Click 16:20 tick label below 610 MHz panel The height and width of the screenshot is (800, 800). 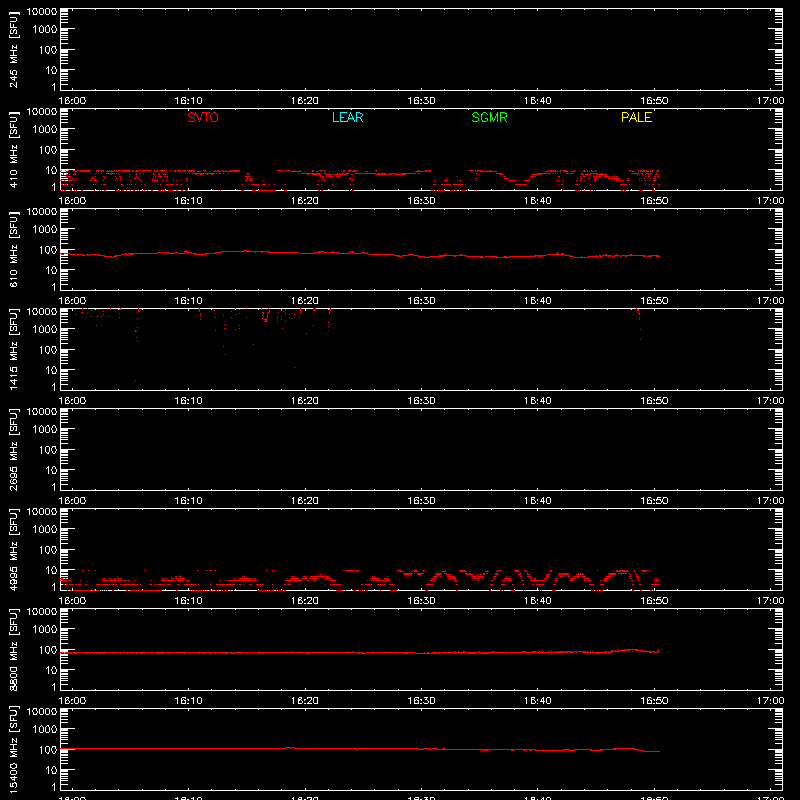(x=305, y=301)
